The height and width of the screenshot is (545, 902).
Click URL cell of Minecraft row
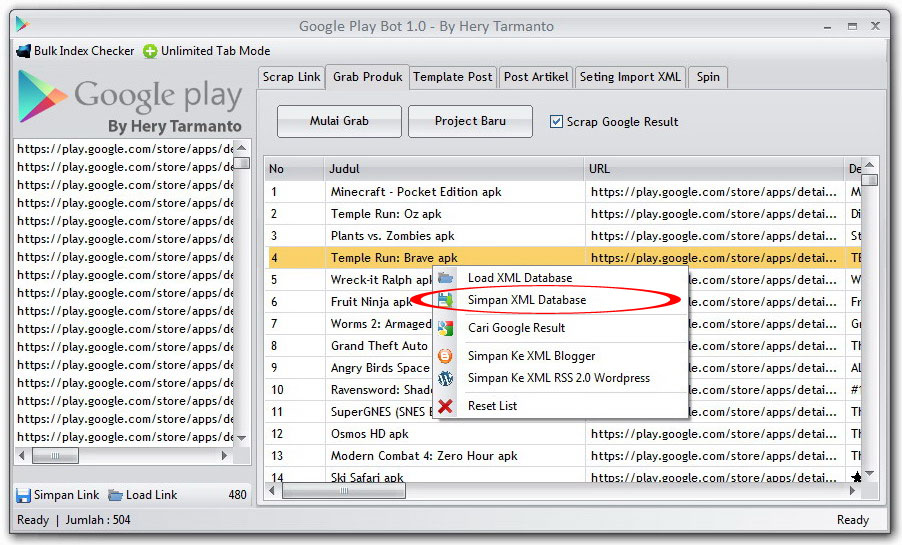tap(714, 192)
